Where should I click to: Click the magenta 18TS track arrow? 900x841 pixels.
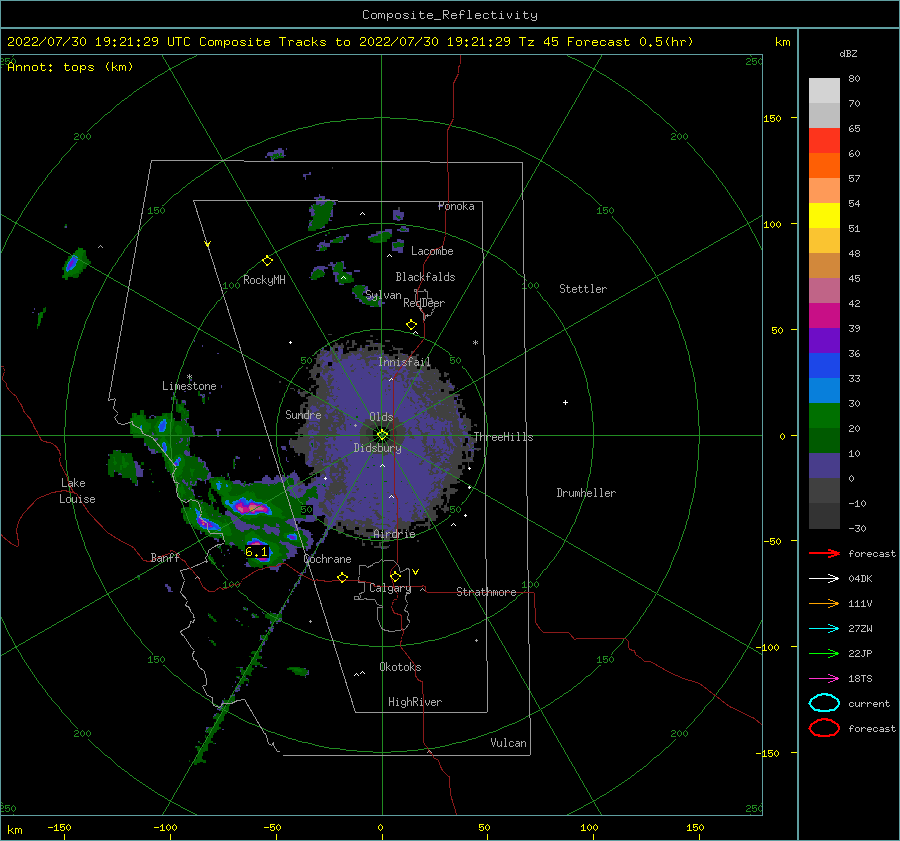pos(824,679)
